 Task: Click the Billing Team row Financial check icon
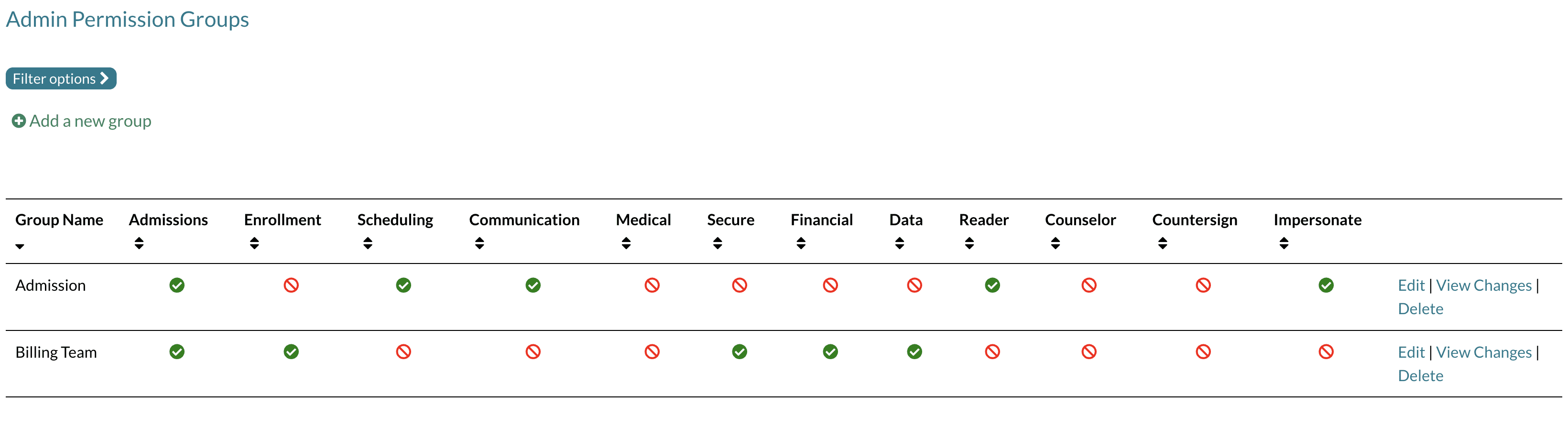pos(830,352)
